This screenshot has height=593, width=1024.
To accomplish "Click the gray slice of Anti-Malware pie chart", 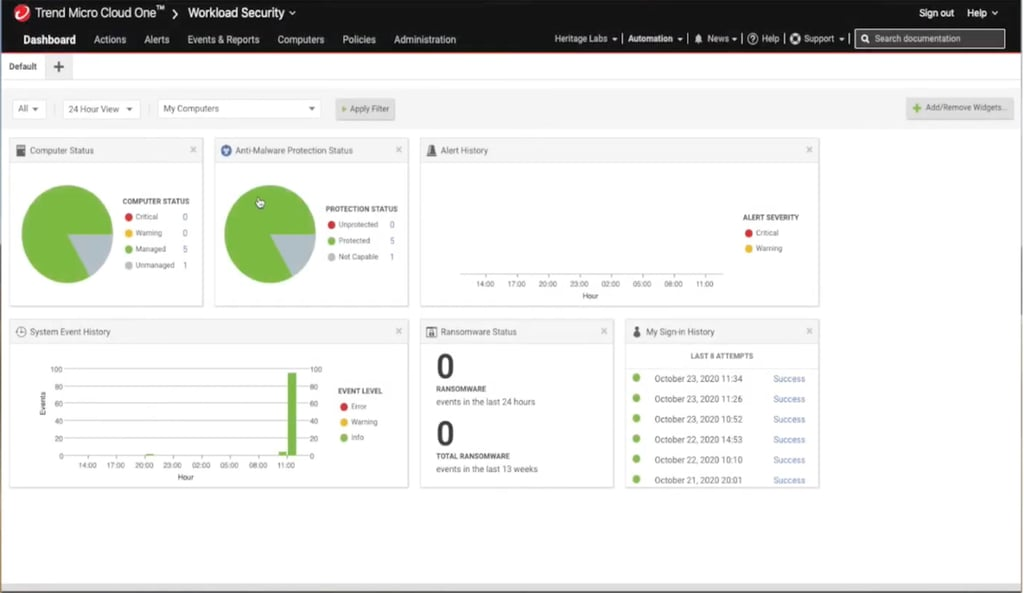I will coord(296,251).
